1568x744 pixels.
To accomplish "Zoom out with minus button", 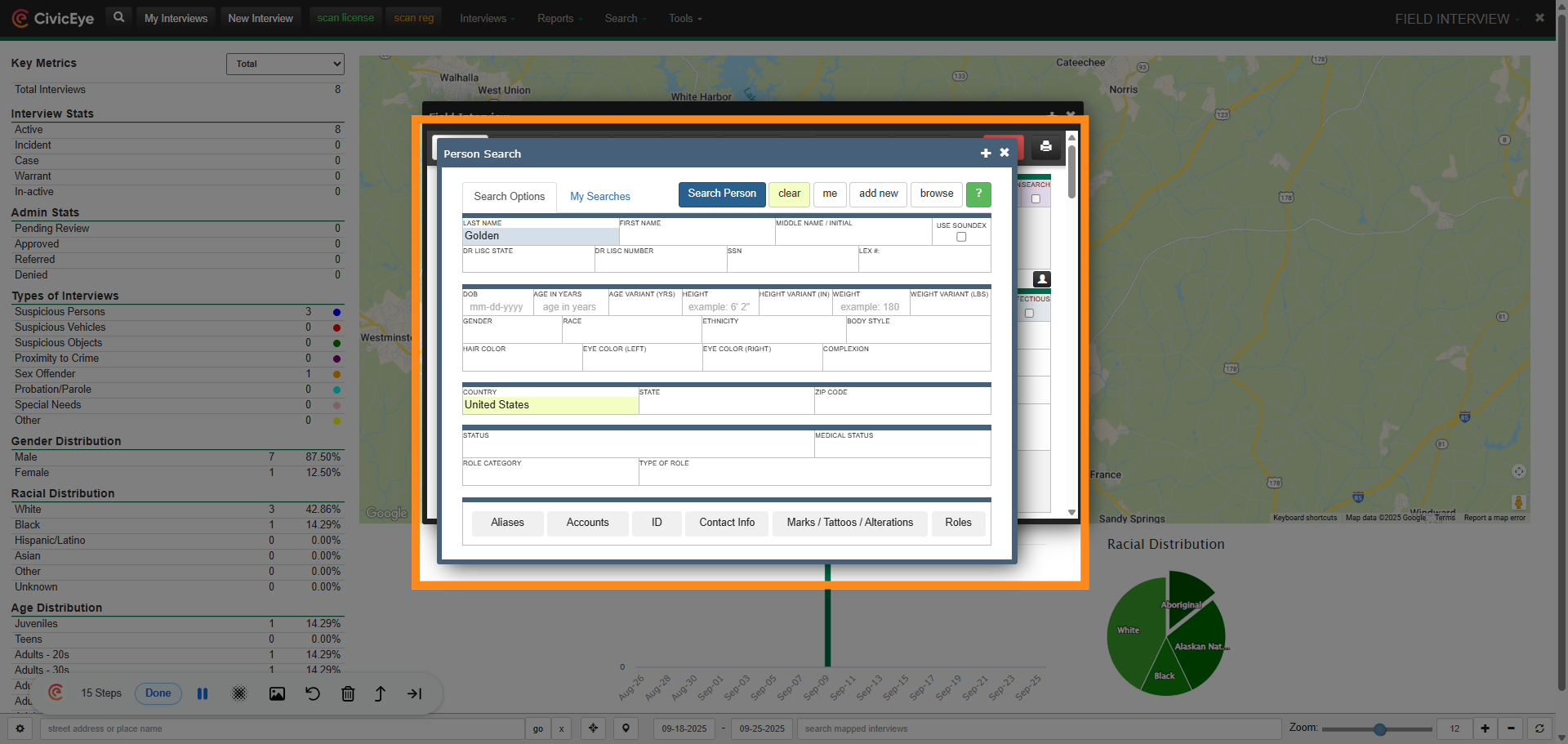I will [x=1512, y=728].
